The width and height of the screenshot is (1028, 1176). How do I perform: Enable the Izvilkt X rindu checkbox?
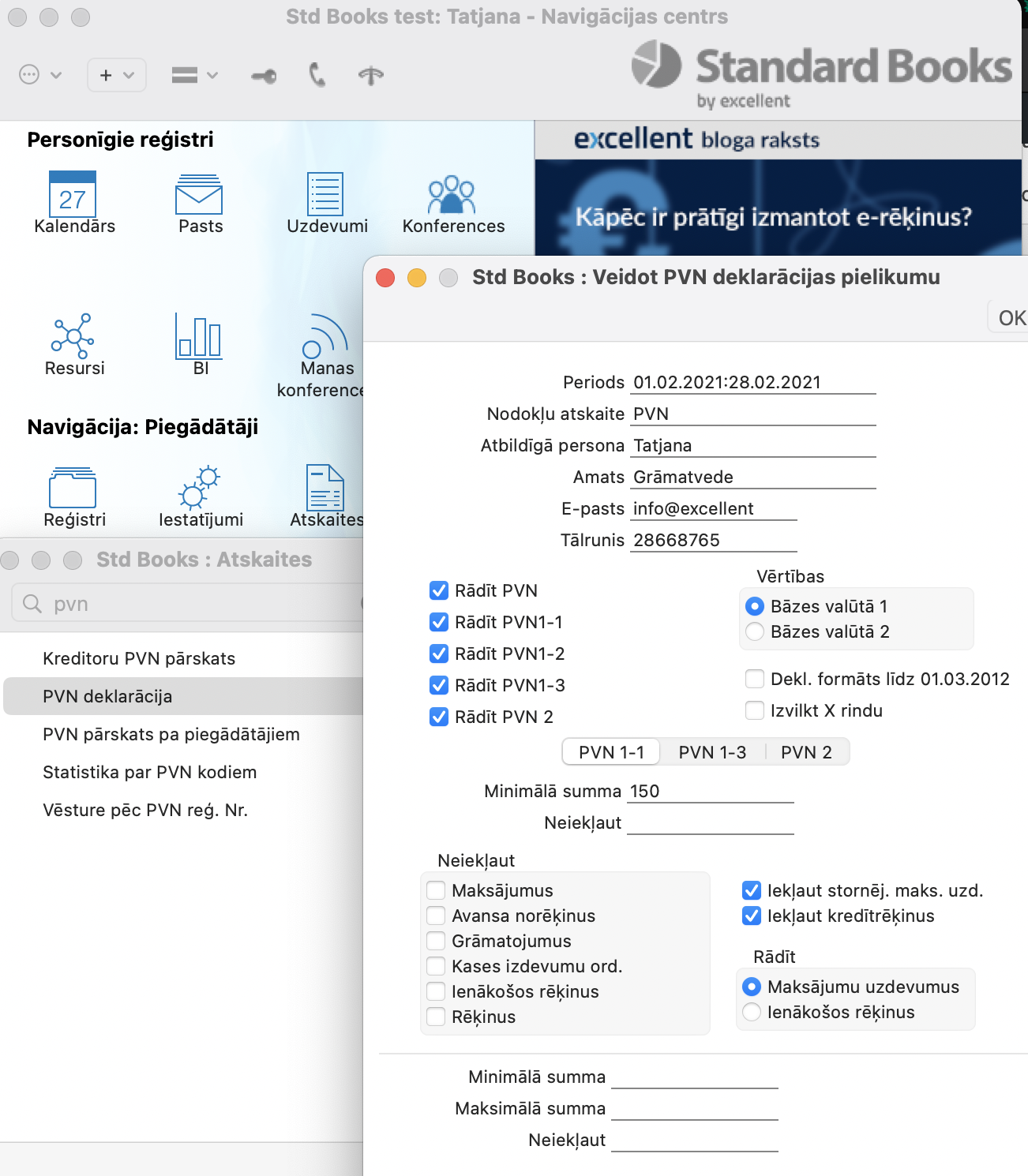(755, 710)
